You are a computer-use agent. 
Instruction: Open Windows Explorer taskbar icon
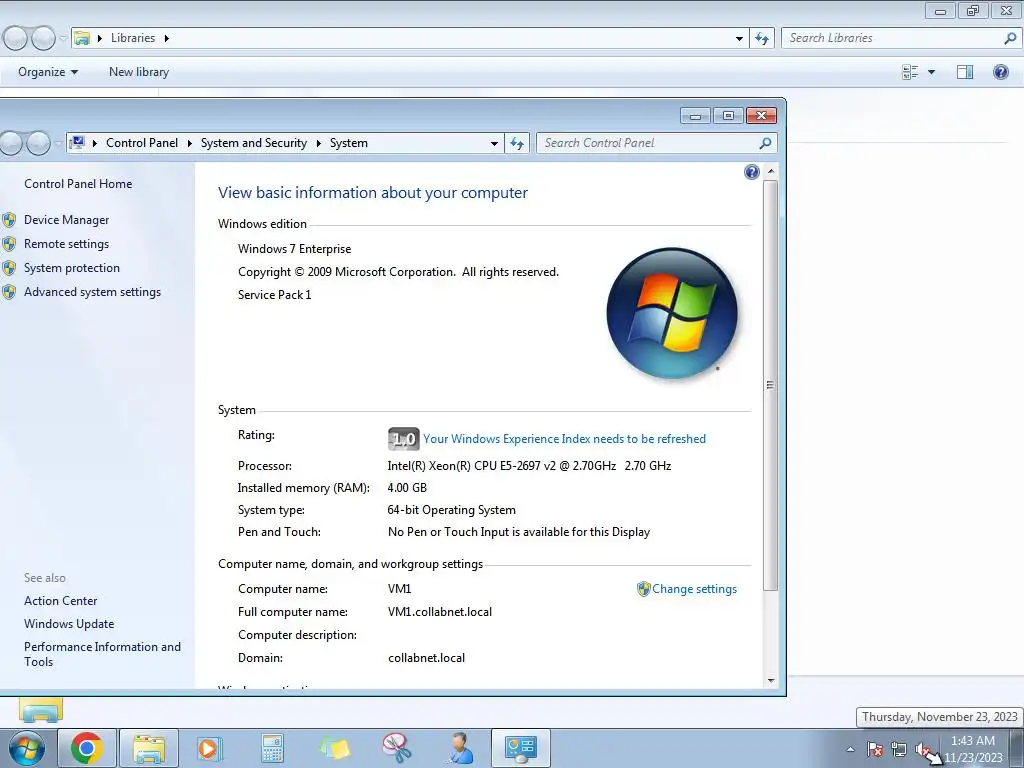[149, 748]
